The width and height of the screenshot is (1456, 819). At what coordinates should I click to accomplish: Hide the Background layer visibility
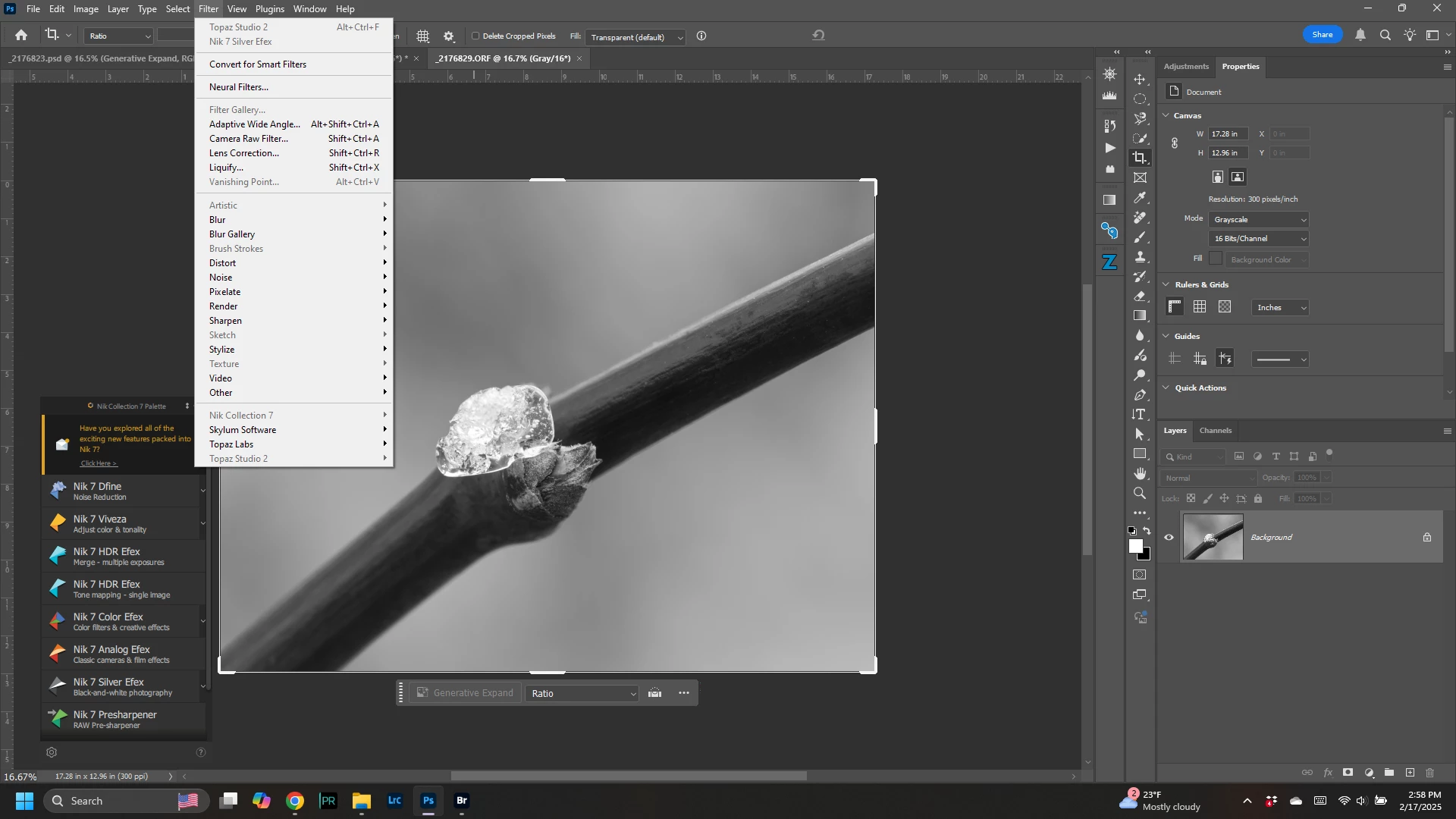pos(1169,538)
